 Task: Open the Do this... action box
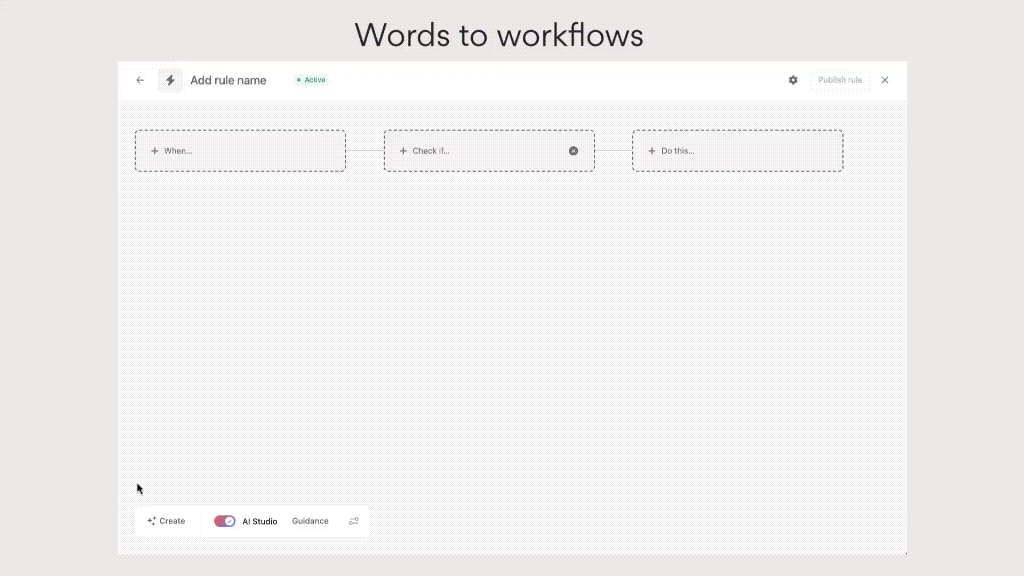737,151
